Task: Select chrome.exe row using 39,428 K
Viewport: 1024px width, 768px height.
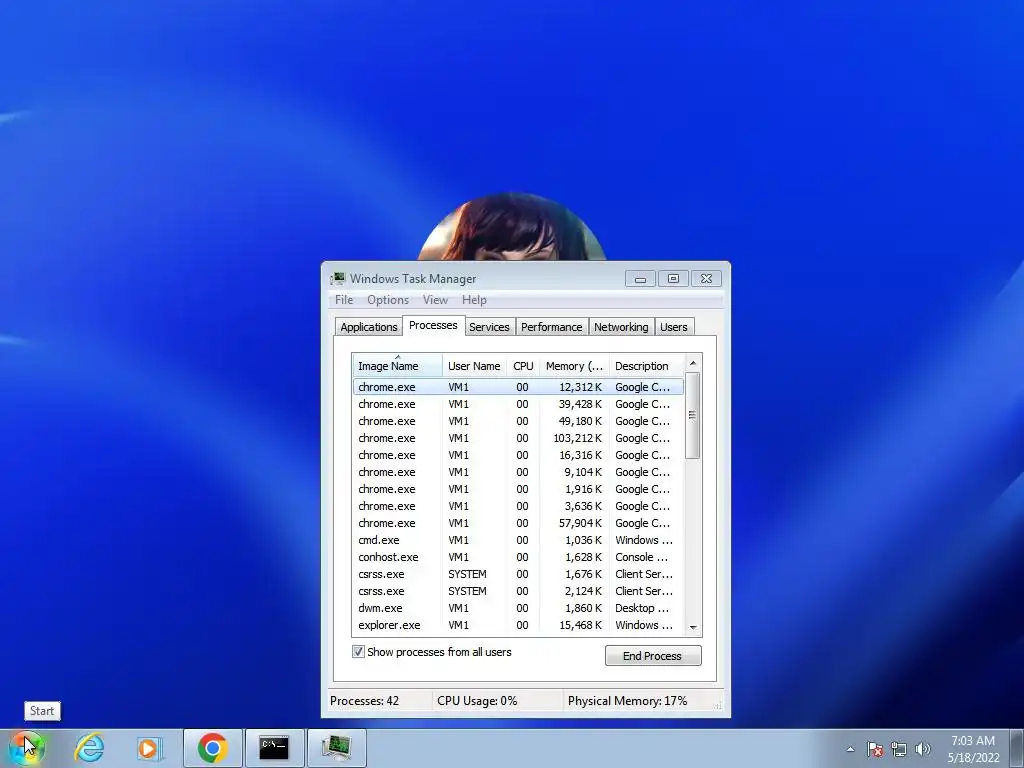Action: tap(519, 404)
